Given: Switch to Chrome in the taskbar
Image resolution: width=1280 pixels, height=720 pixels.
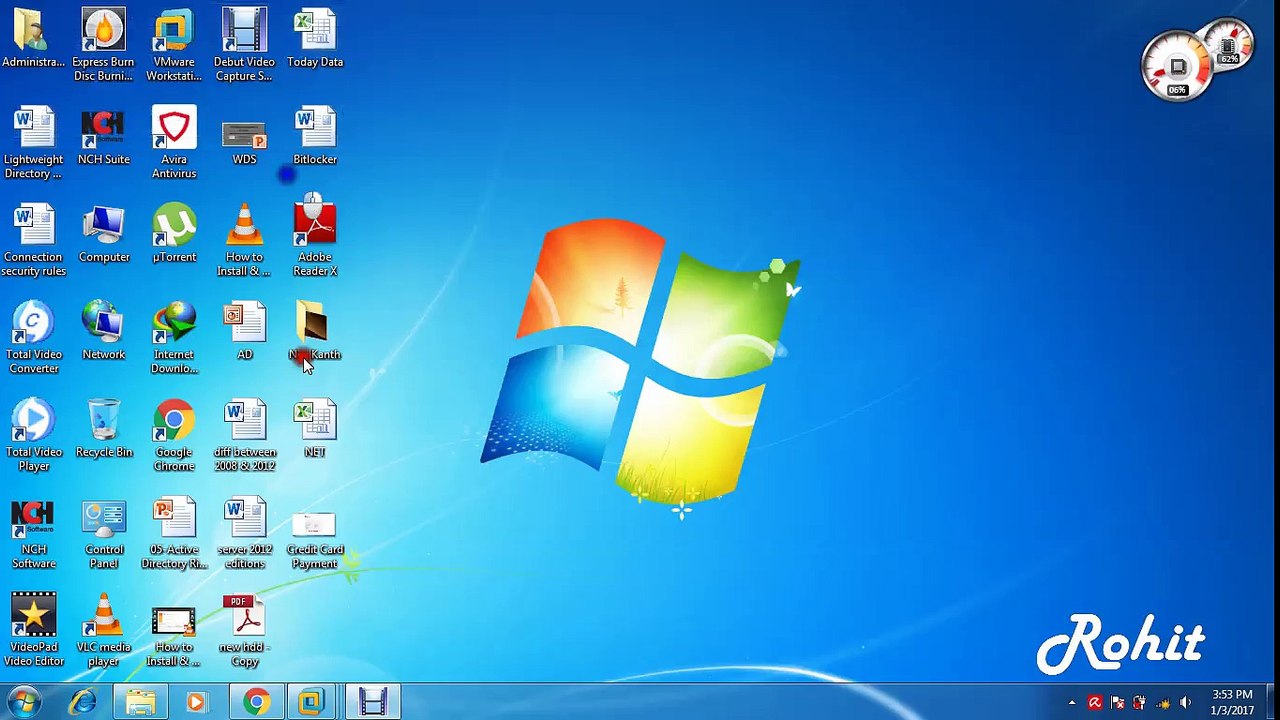Looking at the screenshot, I should coord(256,702).
